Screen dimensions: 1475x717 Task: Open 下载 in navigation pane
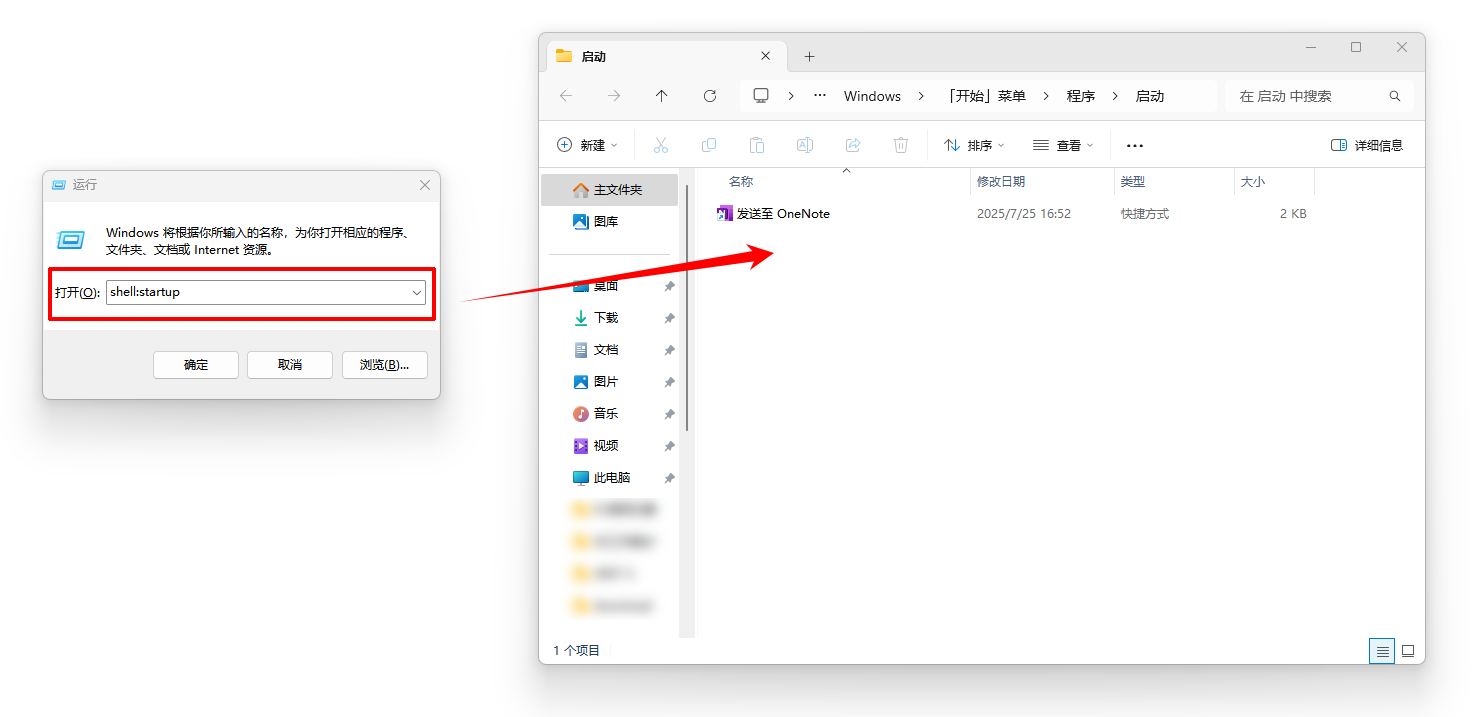(x=610, y=318)
